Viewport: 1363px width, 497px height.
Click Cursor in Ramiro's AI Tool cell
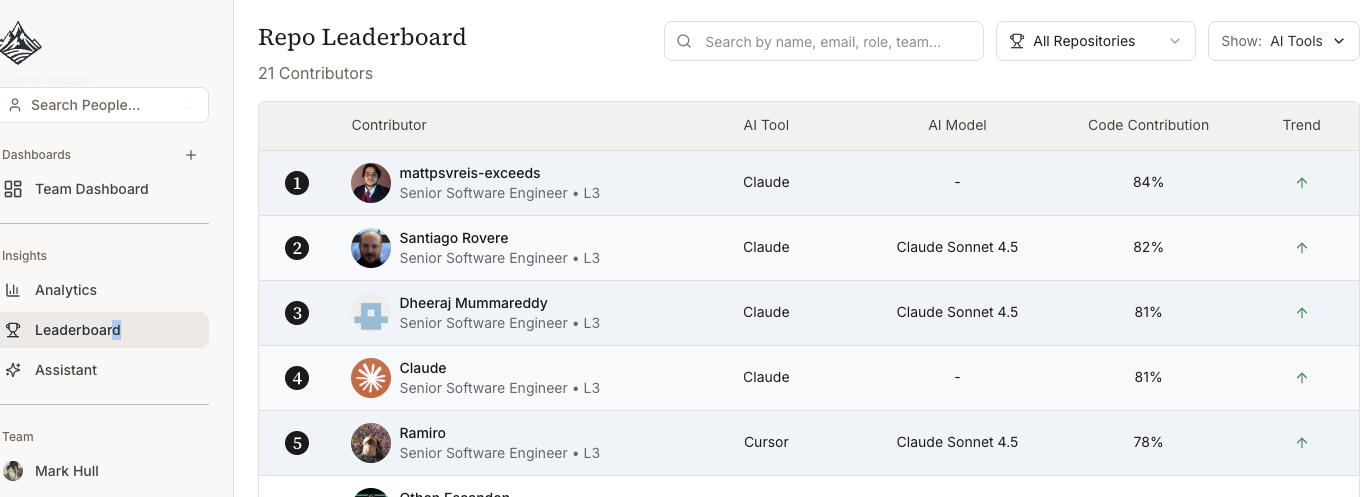[x=766, y=442]
